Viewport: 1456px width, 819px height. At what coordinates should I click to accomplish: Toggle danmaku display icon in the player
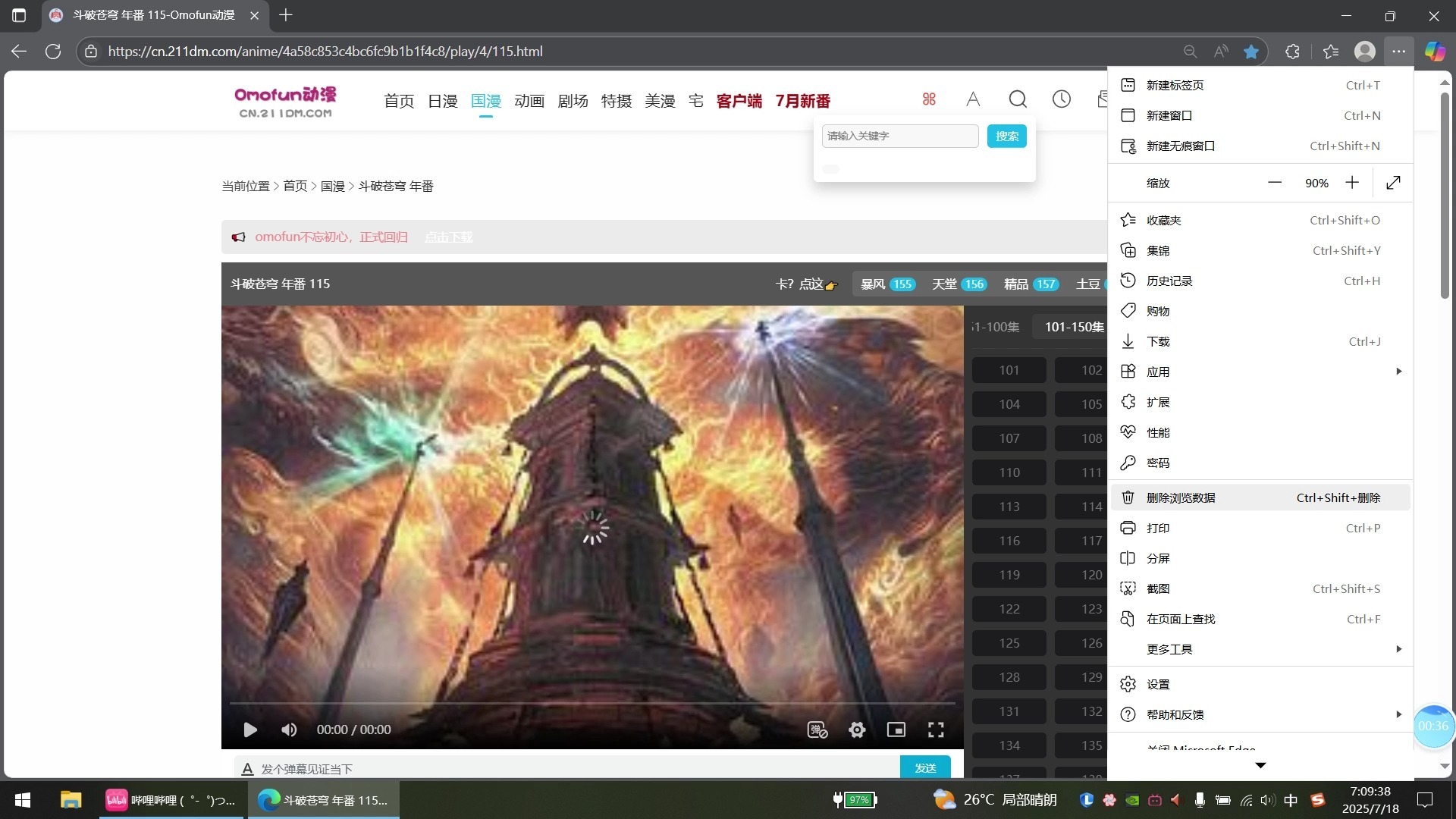tap(817, 730)
